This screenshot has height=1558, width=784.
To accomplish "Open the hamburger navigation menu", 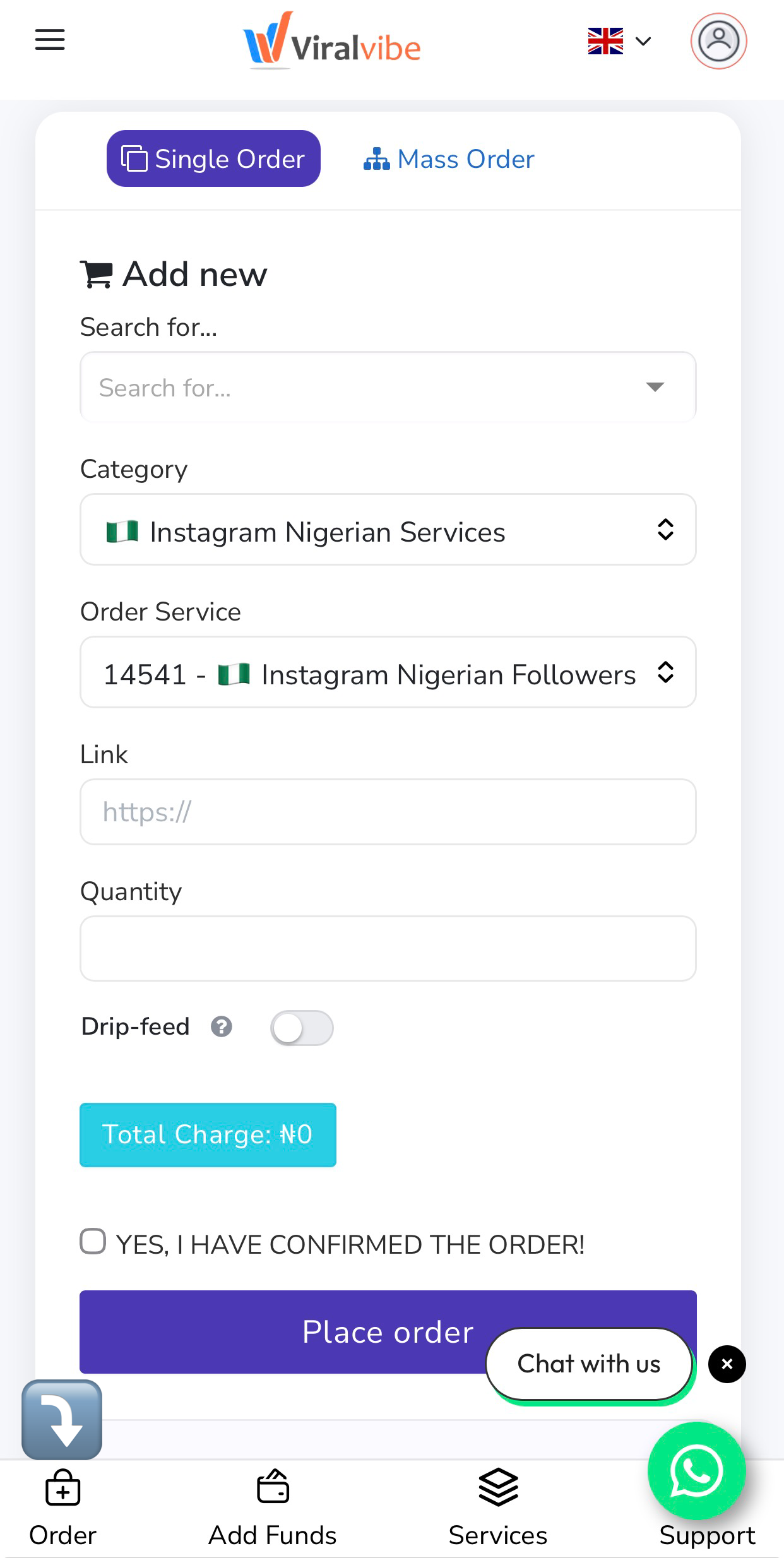I will pos(50,40).
